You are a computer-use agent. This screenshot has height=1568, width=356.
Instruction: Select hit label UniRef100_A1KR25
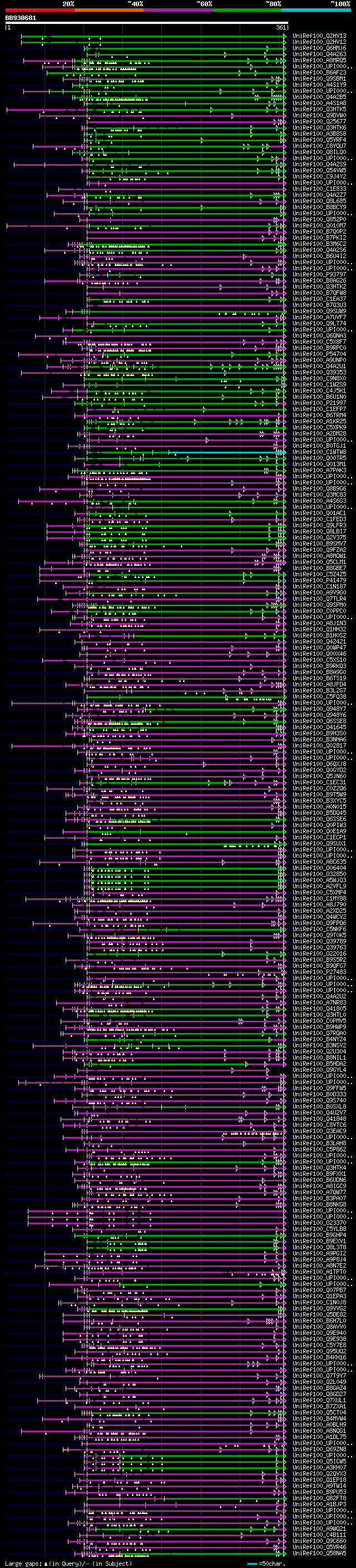tap(319, 421)
